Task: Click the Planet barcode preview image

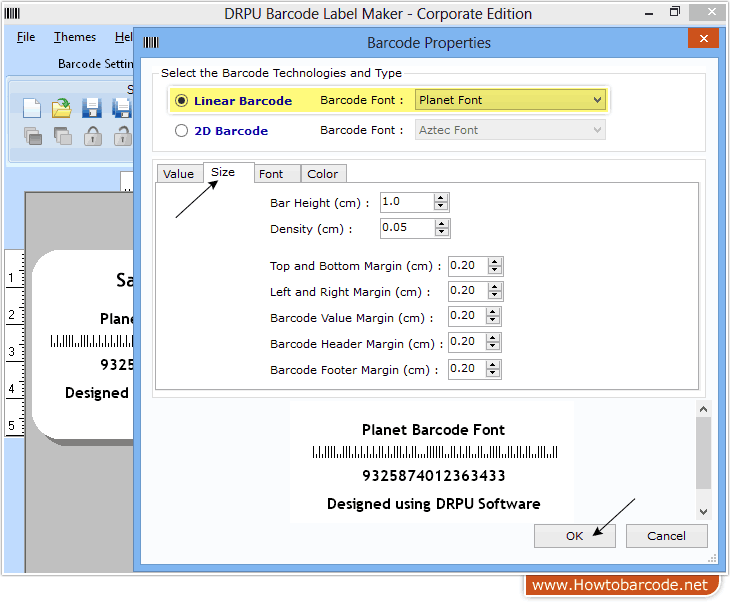Action: pyautogui.click(x=434, y=452)
